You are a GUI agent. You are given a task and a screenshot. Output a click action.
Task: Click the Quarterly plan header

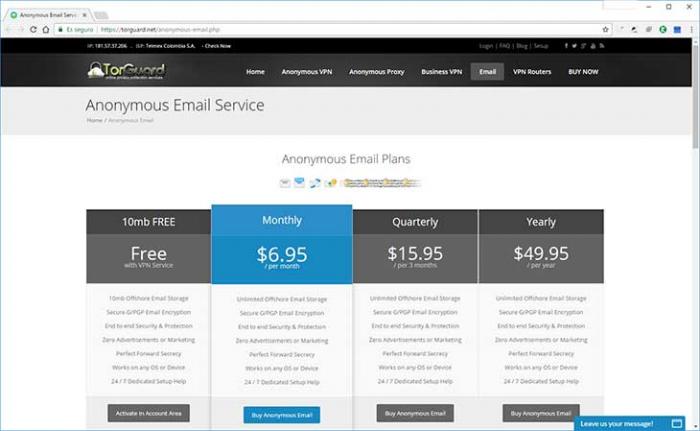click(x=415, y=222)
